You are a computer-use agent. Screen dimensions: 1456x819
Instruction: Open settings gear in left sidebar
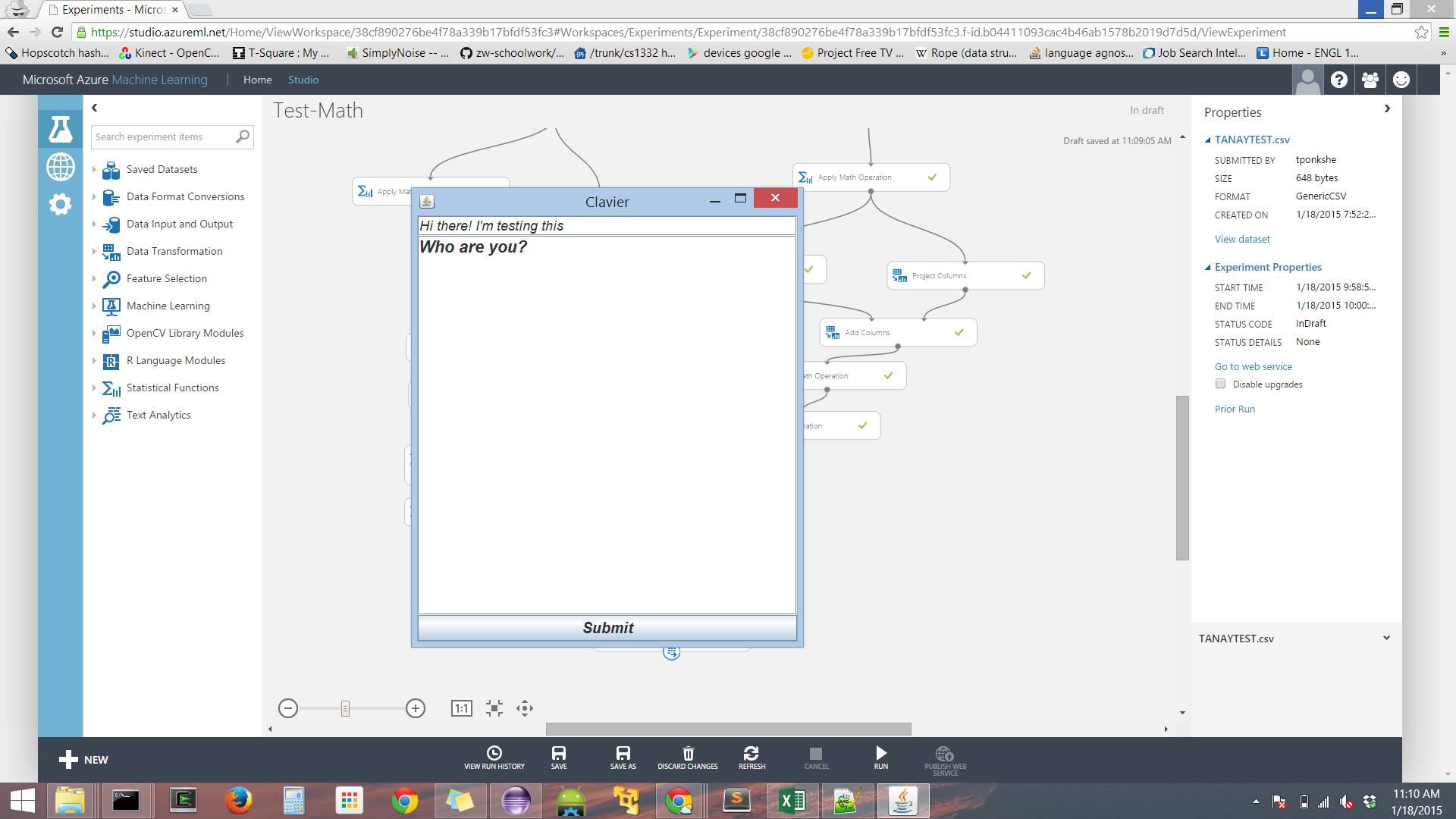tap(61, 204)
